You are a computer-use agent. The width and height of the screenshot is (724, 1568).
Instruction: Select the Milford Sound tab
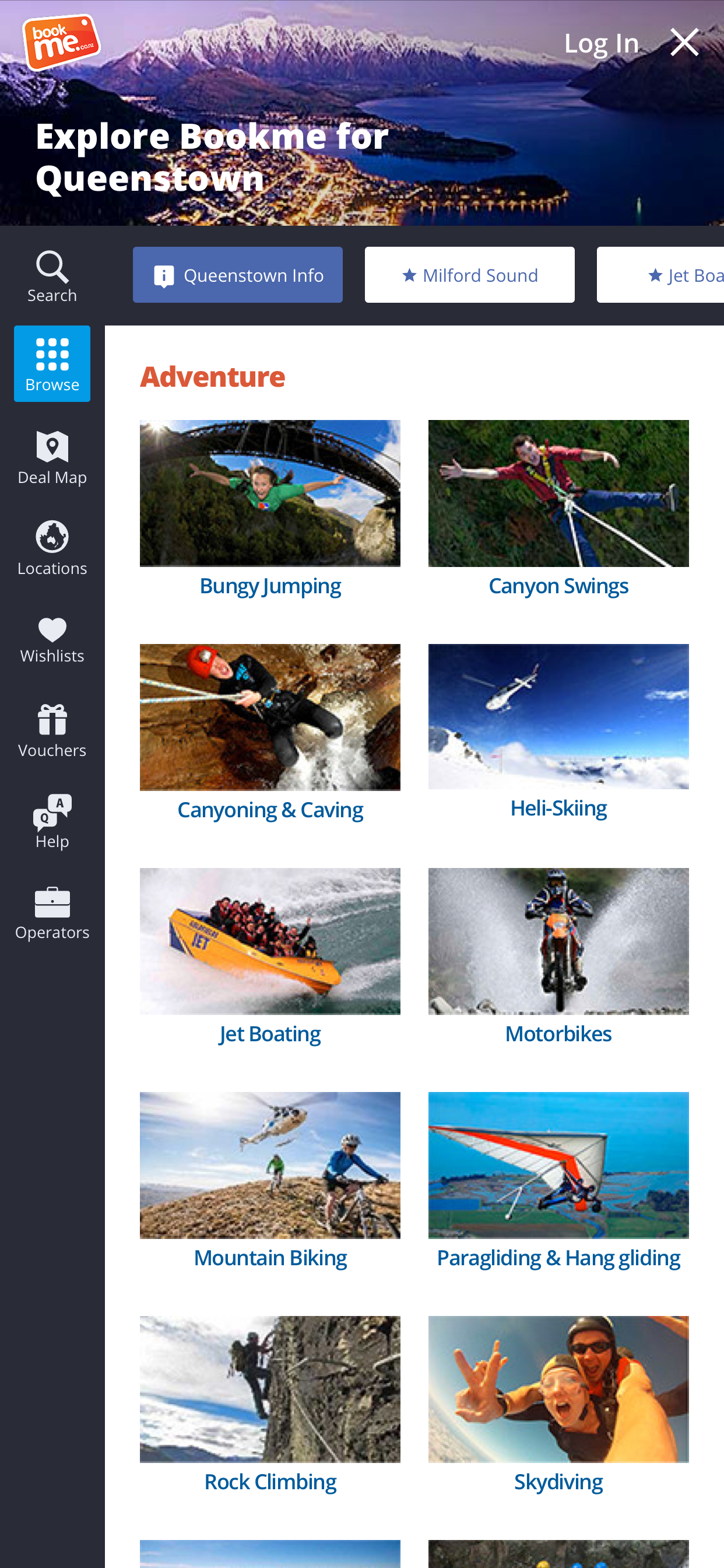click(x=470, y=275)
